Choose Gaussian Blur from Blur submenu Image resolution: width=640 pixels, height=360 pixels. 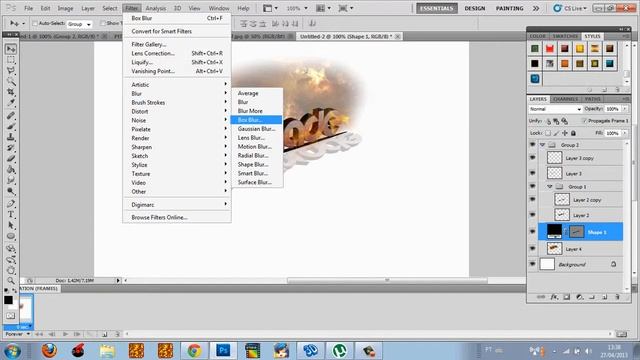pos(256,129)
